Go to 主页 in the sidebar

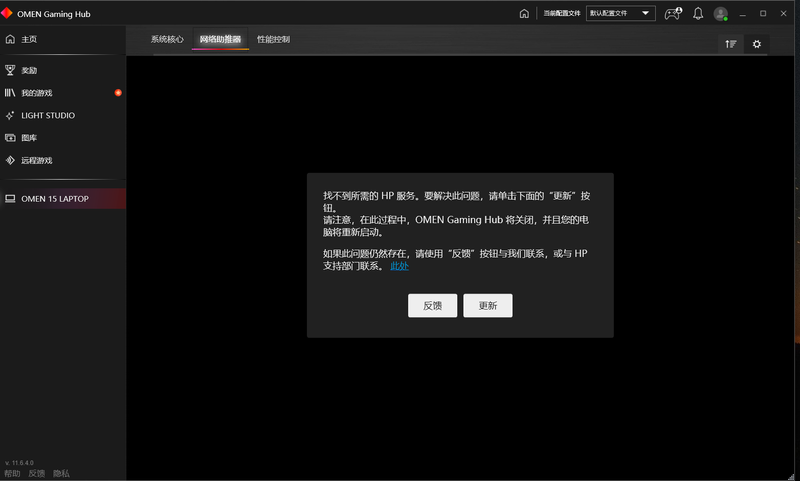click(x=30, y=39)
